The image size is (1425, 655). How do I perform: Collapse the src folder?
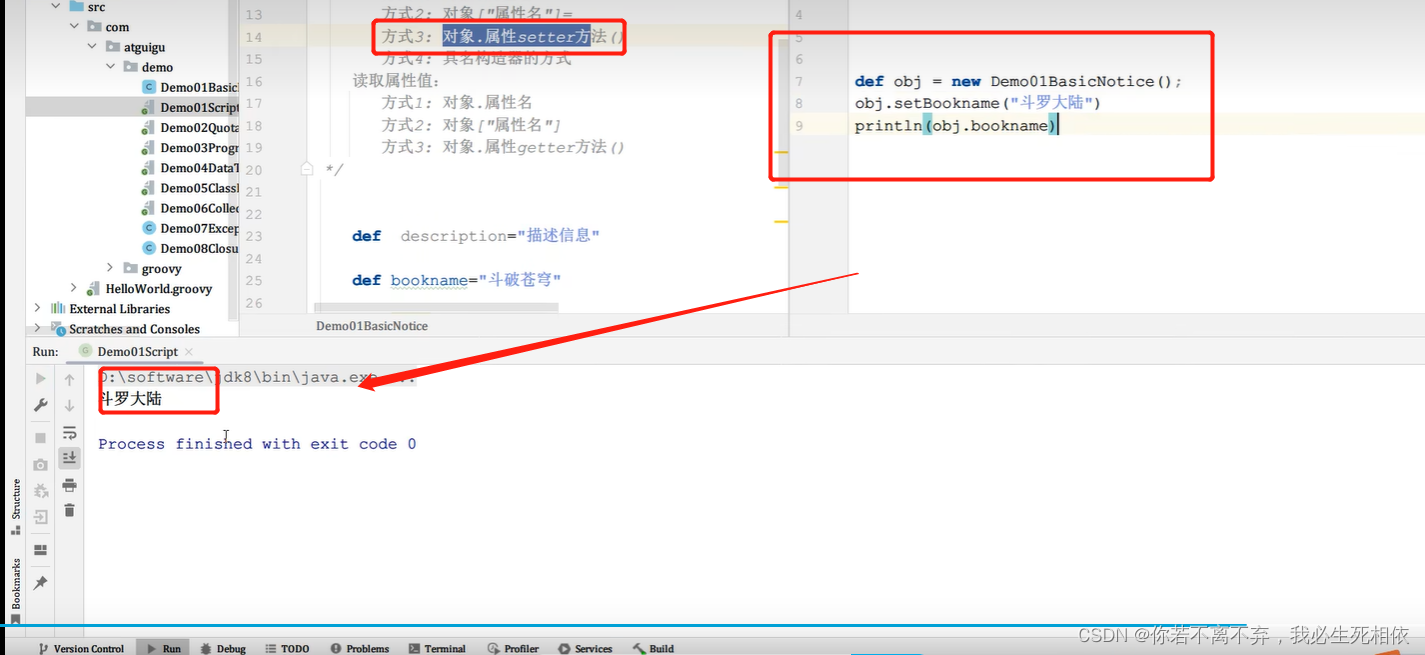coord(56,7)
